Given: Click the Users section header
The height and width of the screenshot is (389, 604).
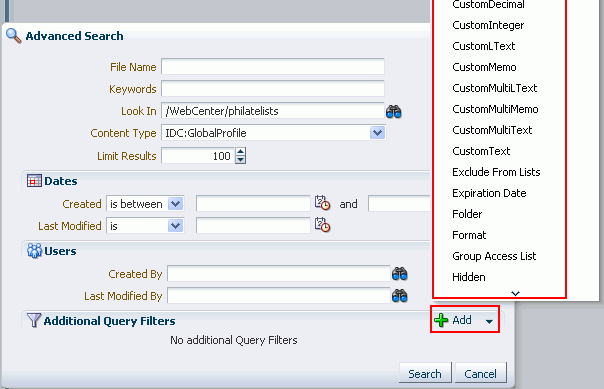Looking at the screenshot, I should tap(60, 251).
